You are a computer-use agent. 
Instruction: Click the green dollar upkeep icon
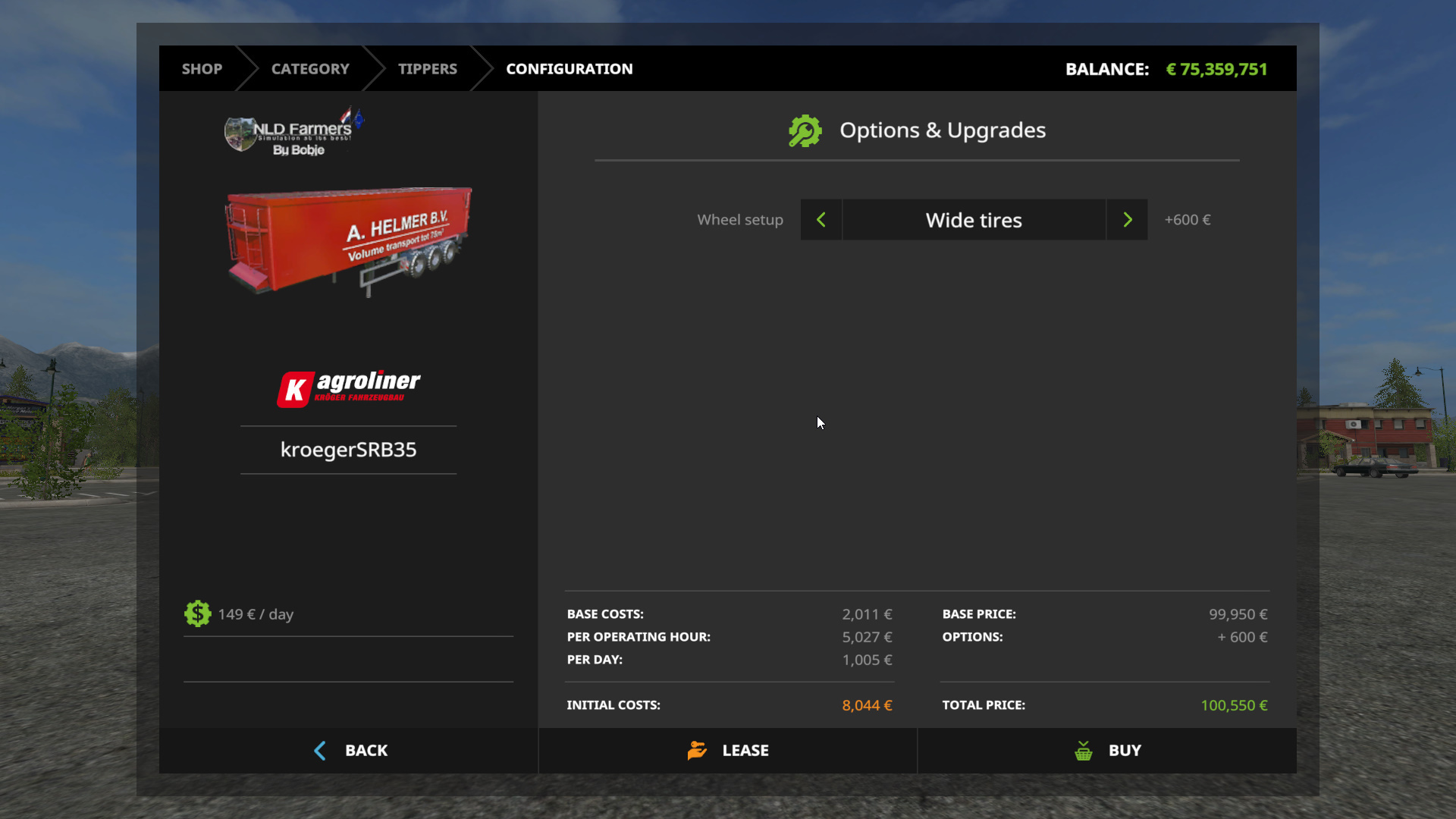[197, 613]
